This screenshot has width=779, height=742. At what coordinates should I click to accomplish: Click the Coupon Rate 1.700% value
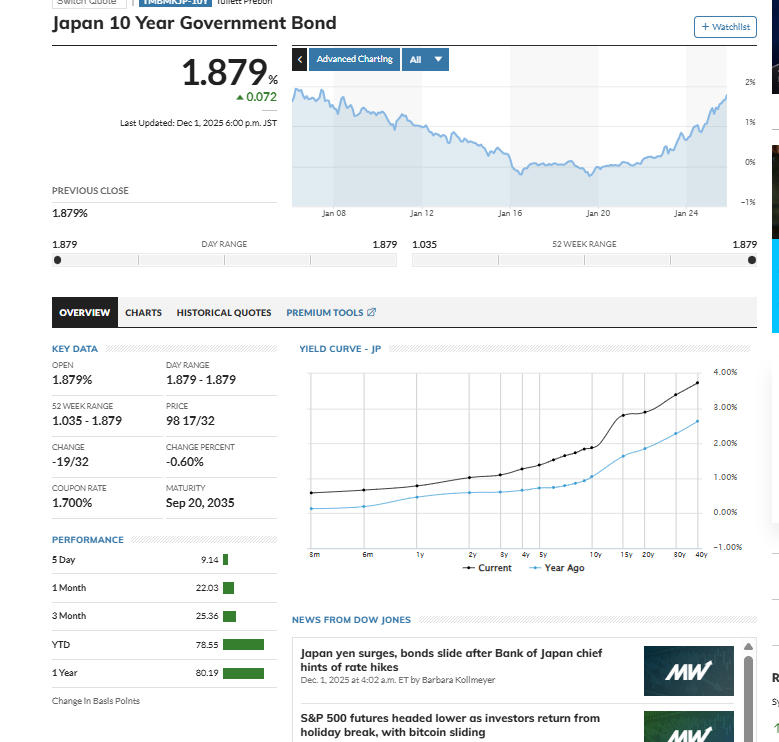click(x=72, y=503)
